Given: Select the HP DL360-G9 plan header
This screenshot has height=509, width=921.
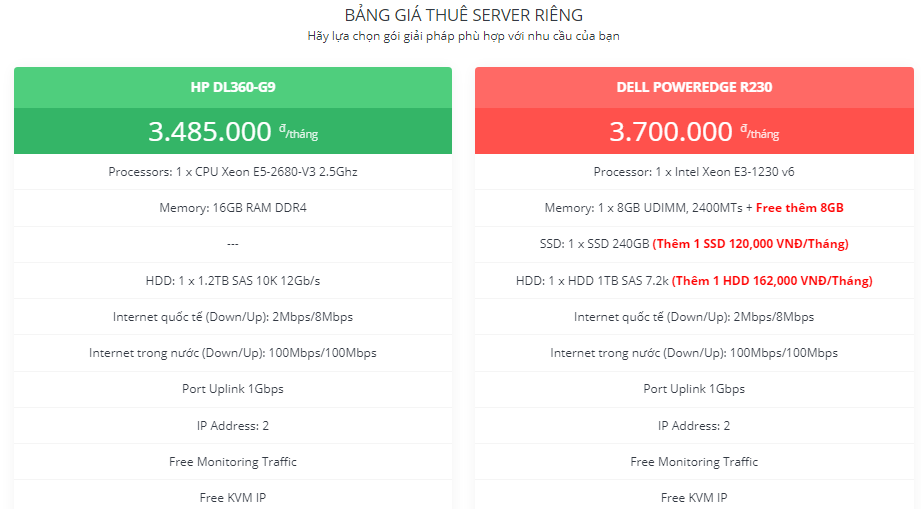Looking at the screenshot, I should coord(233,87).
